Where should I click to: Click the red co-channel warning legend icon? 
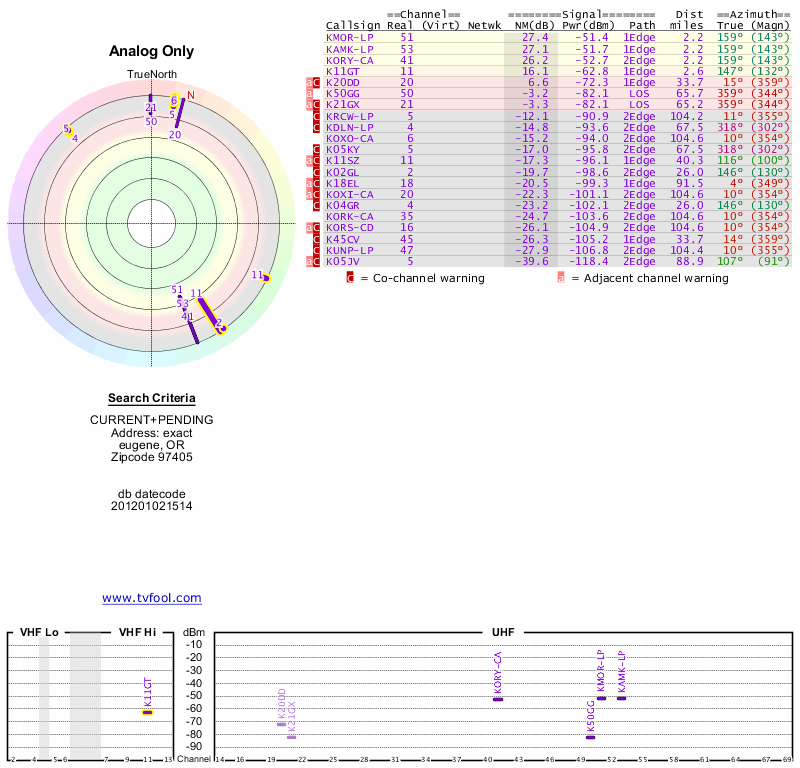pyautogui.click(x=350, y=278)
